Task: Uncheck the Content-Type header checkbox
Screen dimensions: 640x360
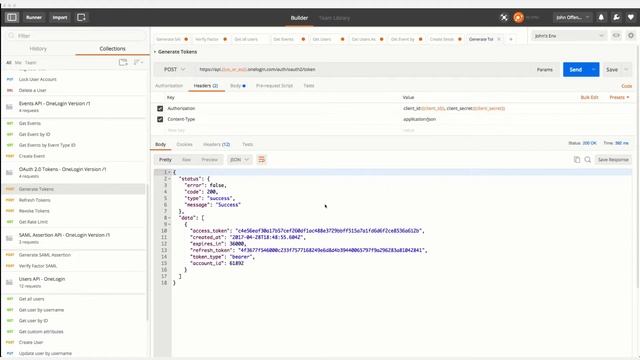Action: coord(160,119)
